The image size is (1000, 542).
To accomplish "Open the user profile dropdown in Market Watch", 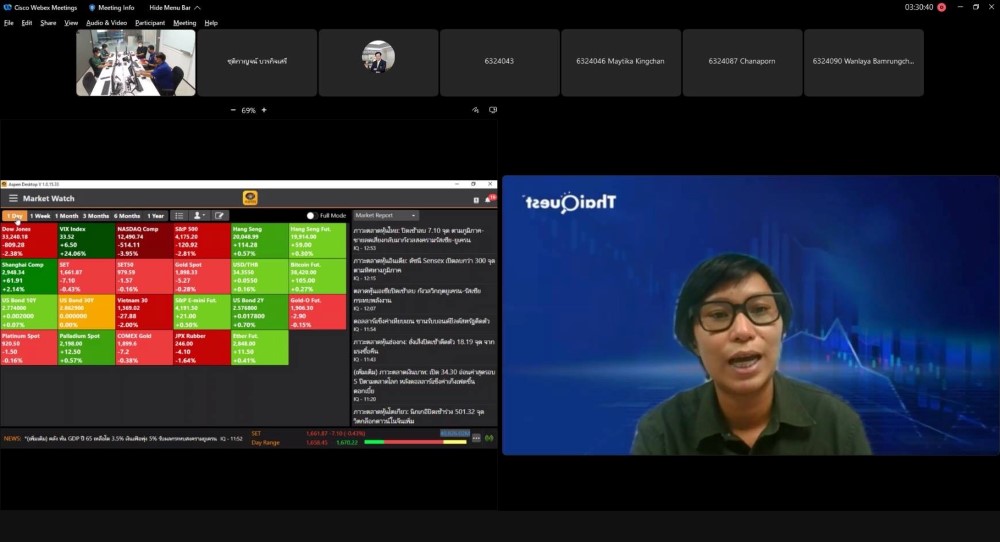I will [200, 216].
